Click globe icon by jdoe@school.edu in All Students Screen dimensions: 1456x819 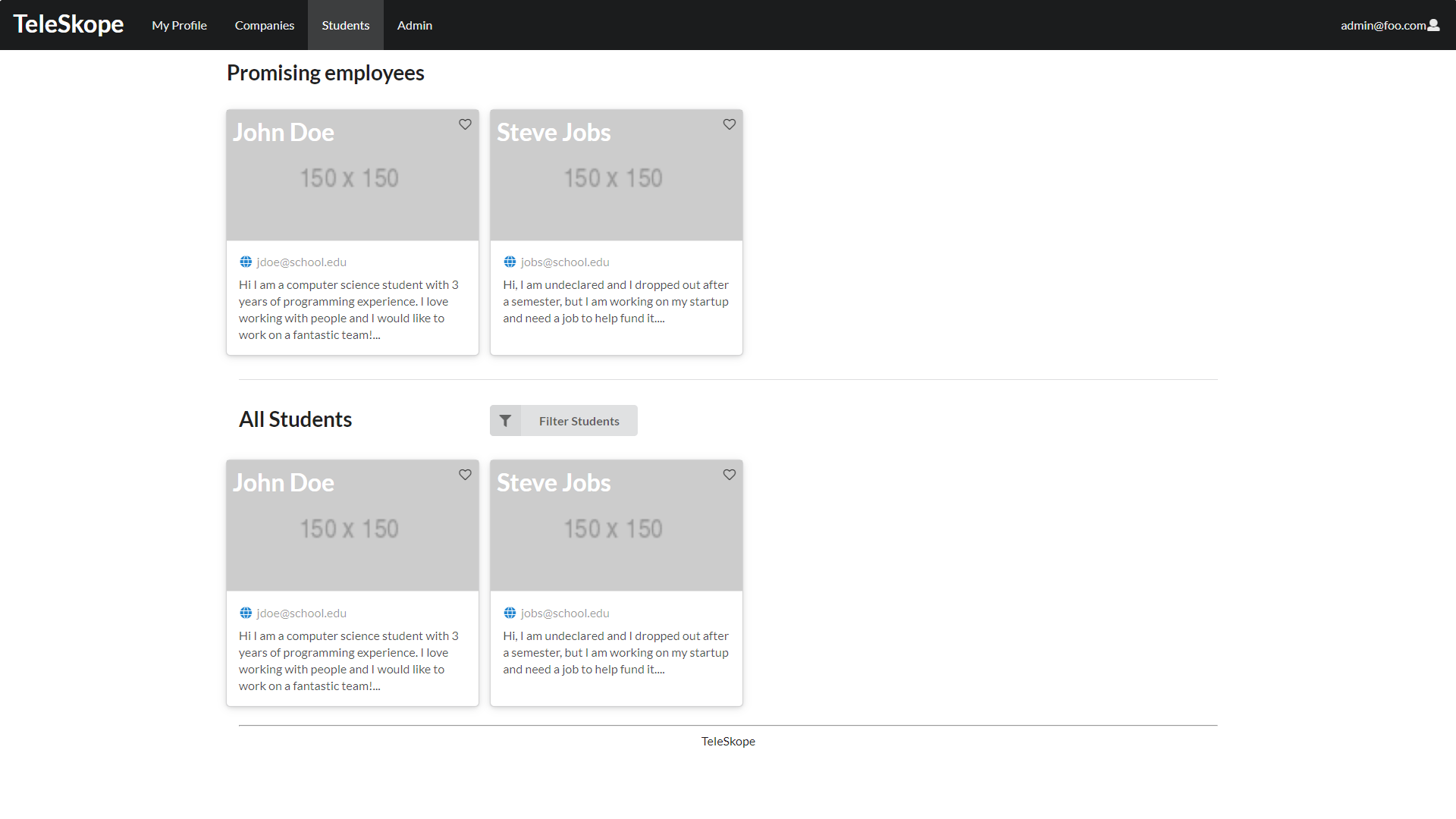246,613
